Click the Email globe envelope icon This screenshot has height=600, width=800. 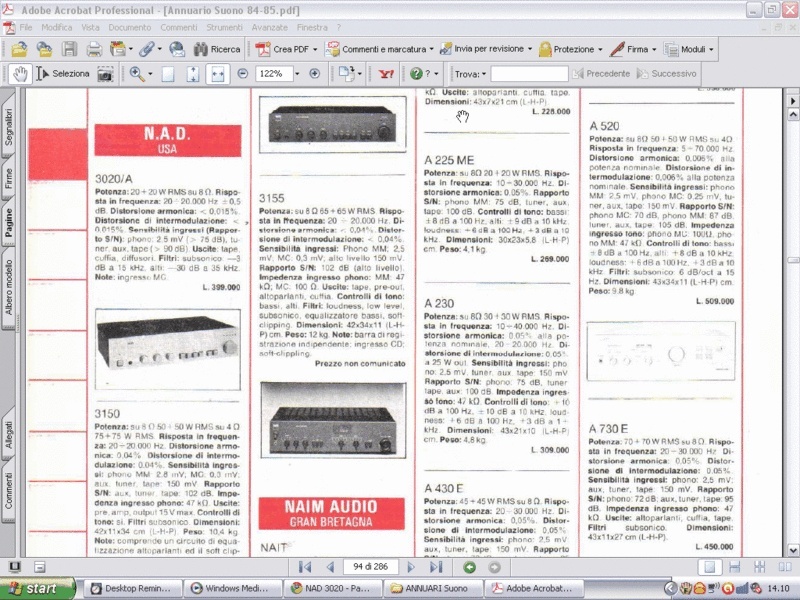[x=177, y=49]
